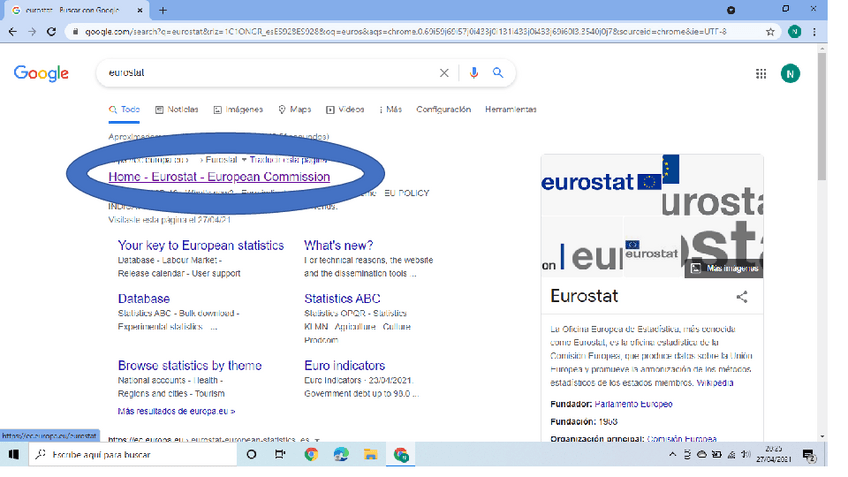Run the search with the magnifier icon
The width and height of the screenshot is (848, 477).
[x=498, y=73]
